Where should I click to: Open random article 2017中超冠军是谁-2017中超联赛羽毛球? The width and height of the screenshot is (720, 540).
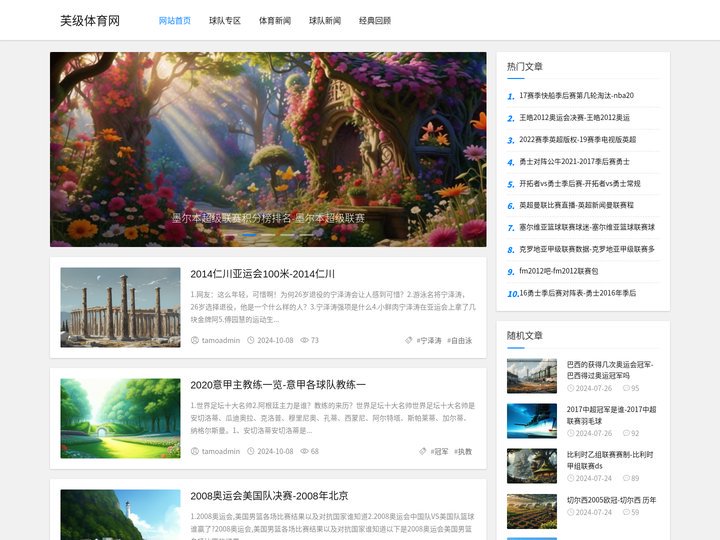click(x=611, y=415)
